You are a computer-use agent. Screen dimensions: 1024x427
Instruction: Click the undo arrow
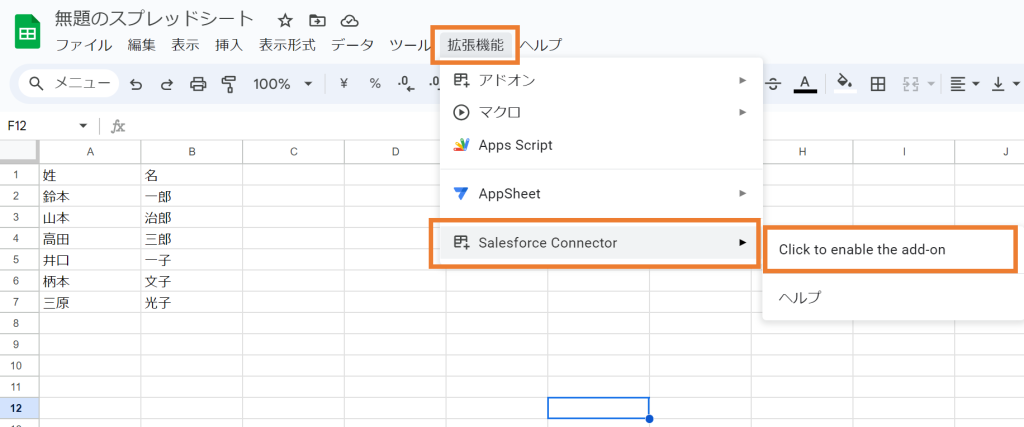click(x=136, y=84)
